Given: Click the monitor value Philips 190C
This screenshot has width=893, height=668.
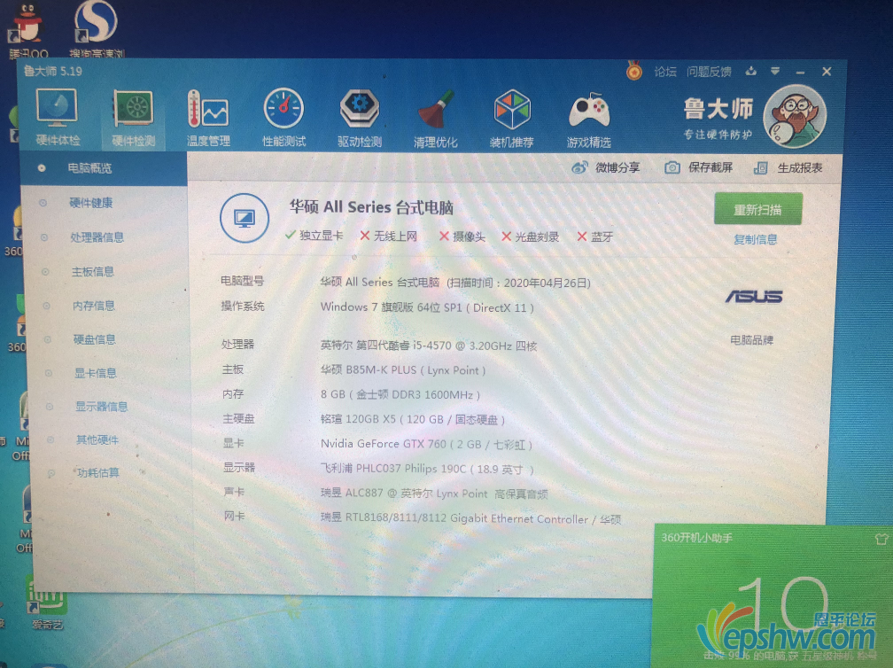Looking at the screenshot, I should 427,469.
